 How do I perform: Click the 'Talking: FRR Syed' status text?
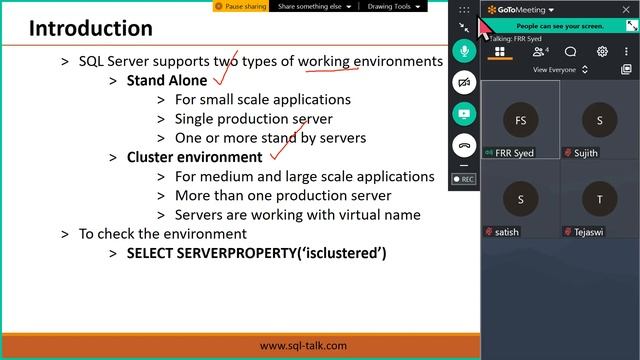[515, 39]
